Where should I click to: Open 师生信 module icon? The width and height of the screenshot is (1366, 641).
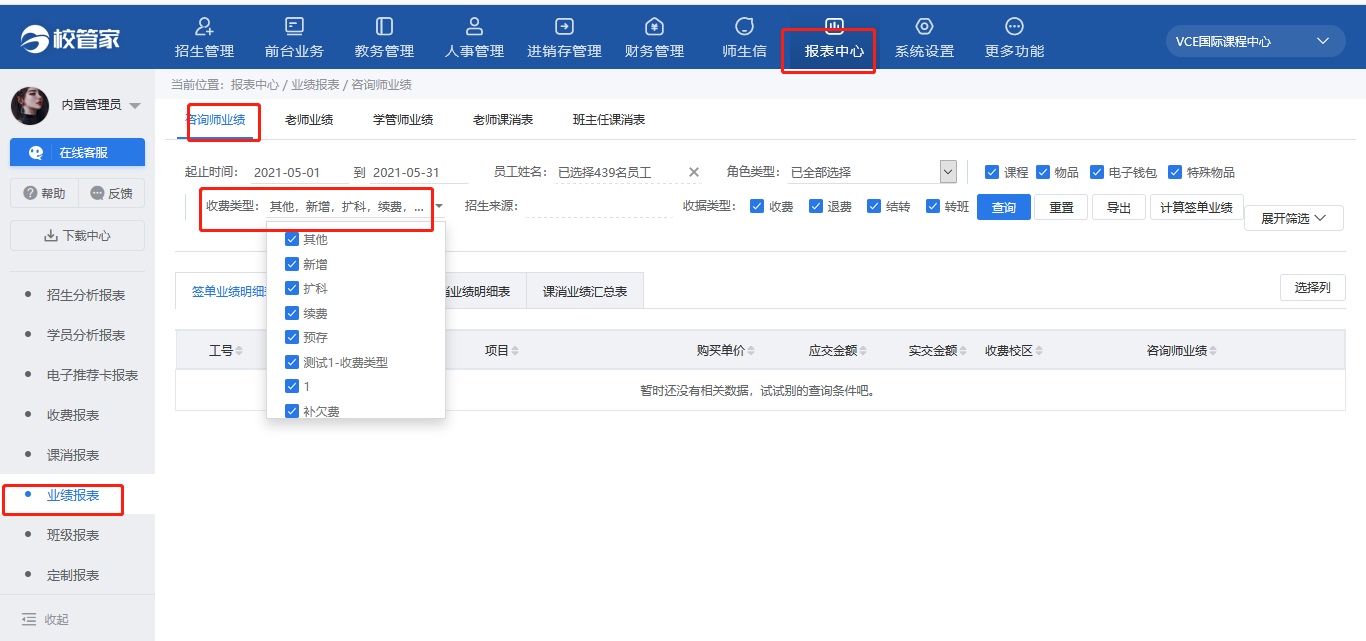[x=744, y=27]
